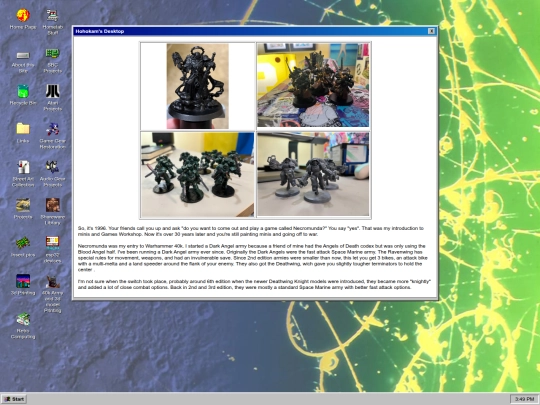Open the esp32 devices icon
Image resolution: width=540 pixels, height=405 pixels.
tap(52, 249)
